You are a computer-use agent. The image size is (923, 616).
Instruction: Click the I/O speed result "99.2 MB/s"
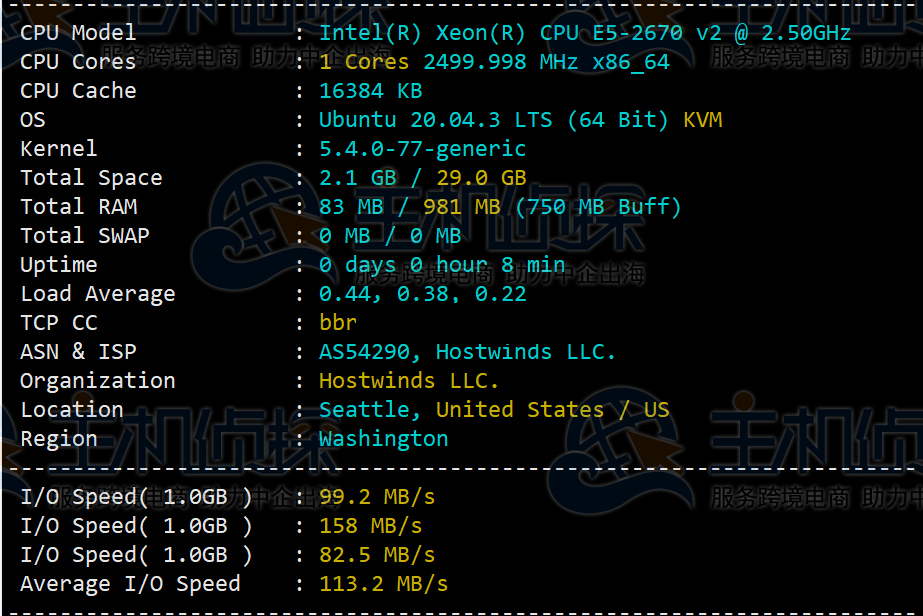tap(377, 497)
